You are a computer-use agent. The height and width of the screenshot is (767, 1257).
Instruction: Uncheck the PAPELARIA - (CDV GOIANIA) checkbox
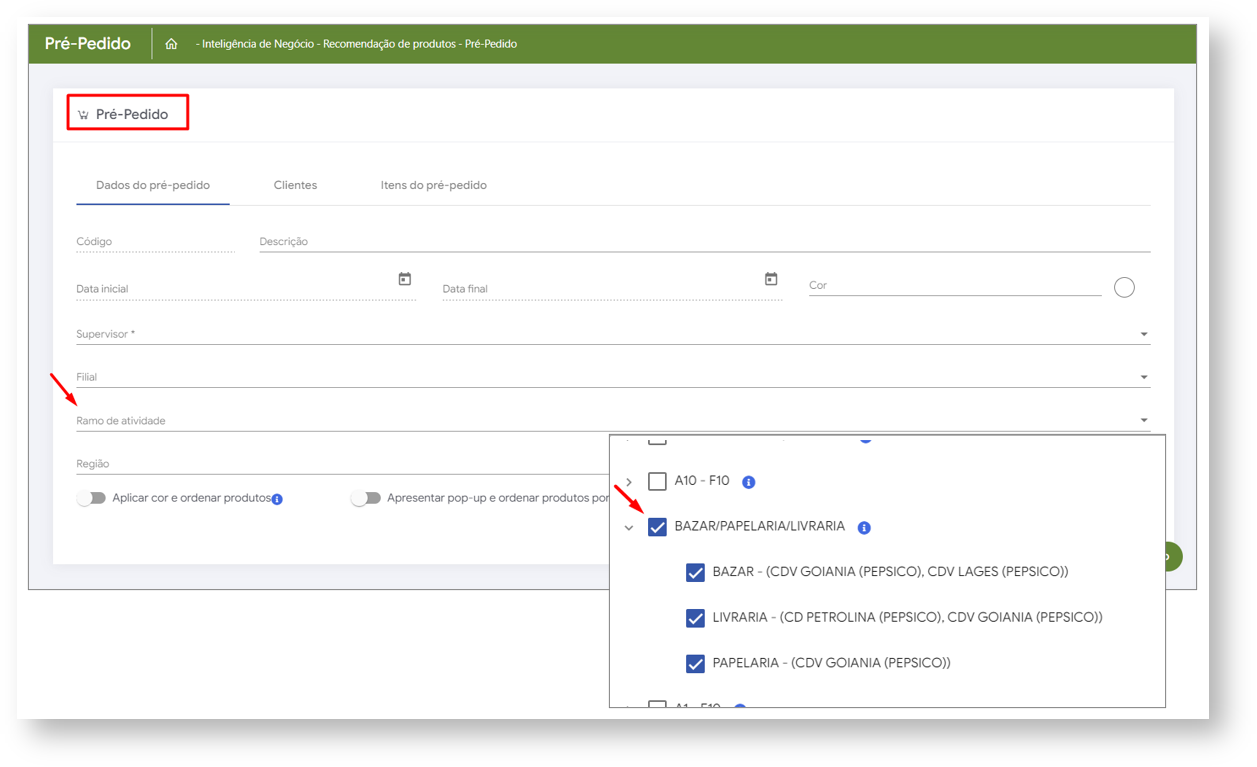[x=695, y=663]
